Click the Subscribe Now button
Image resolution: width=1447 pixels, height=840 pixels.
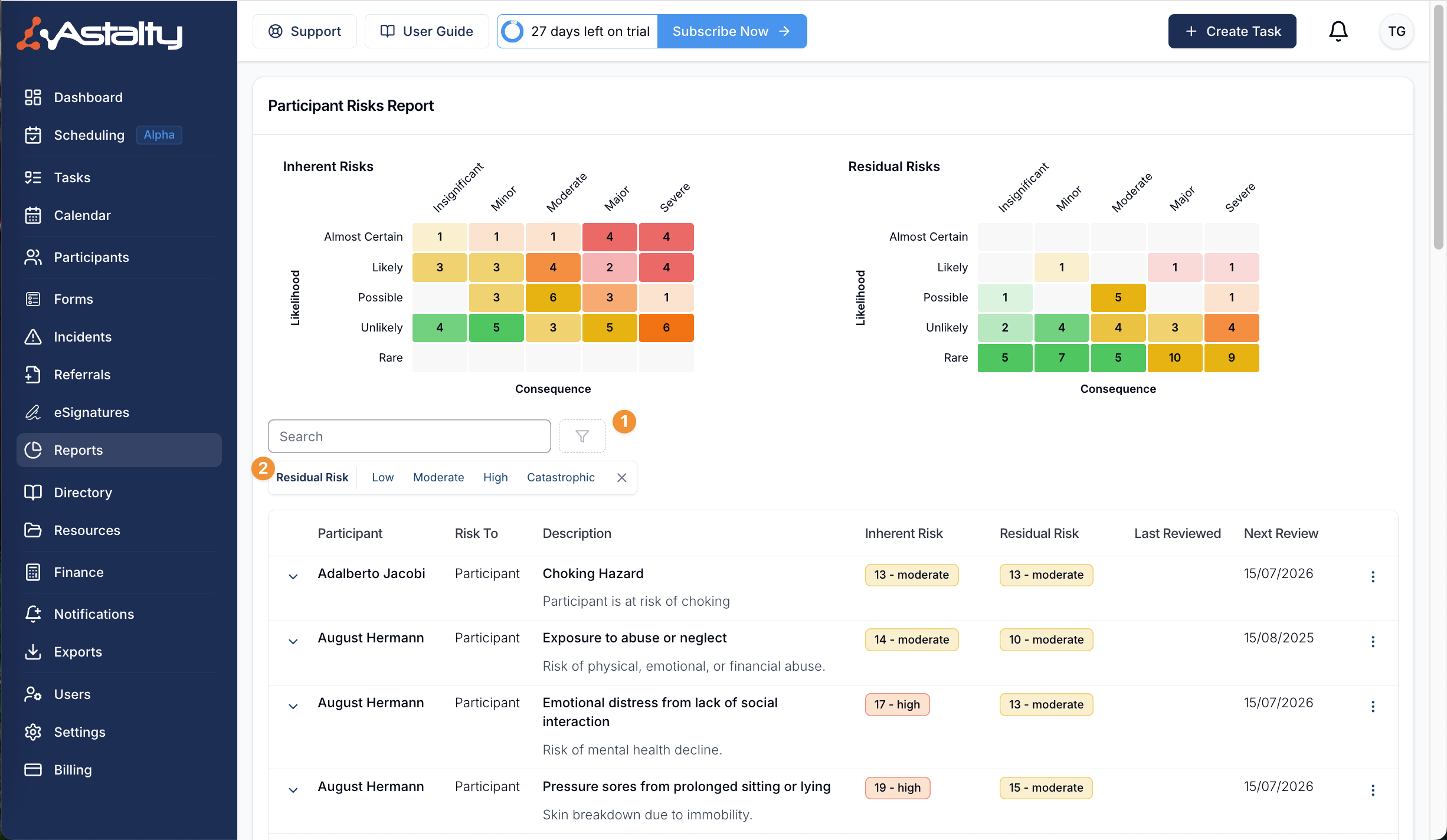(x=731, y=31)
